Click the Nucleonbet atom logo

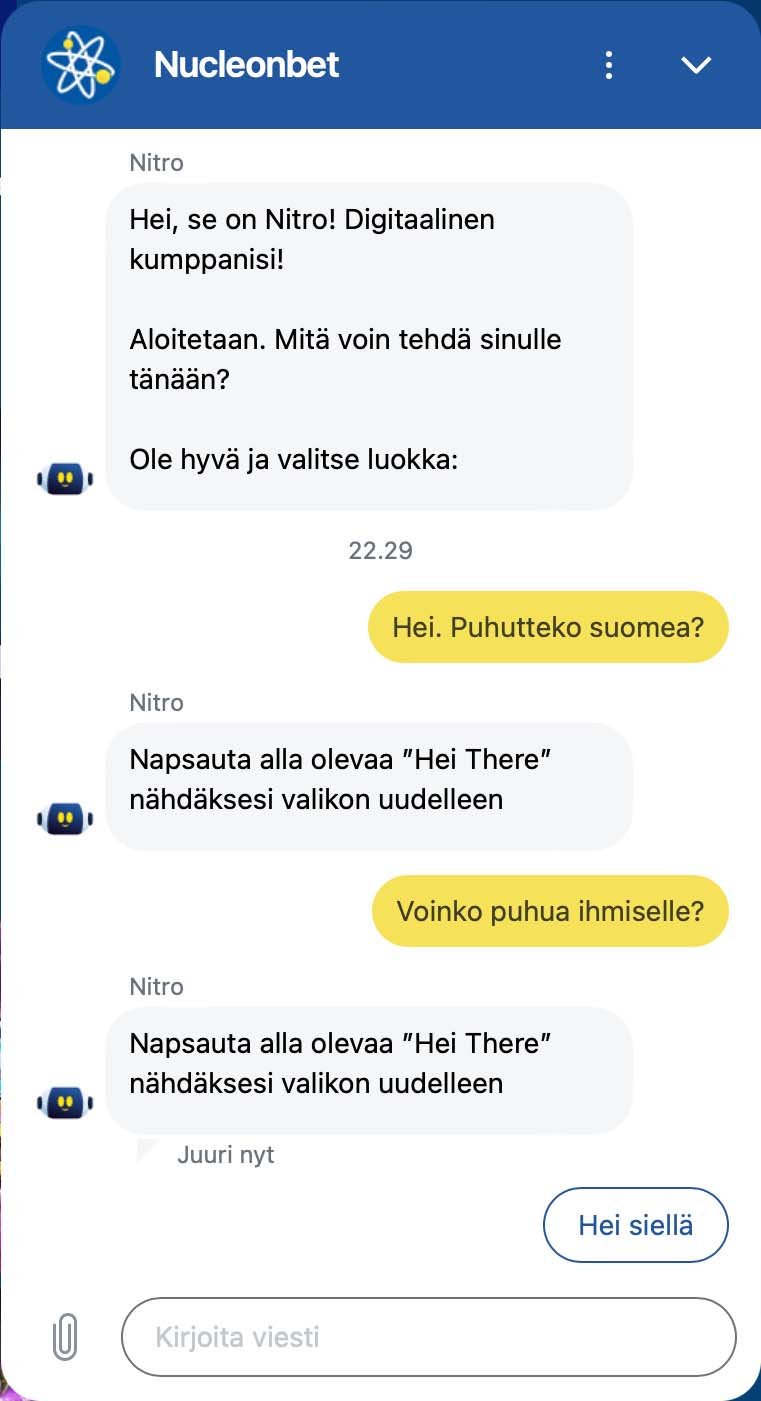coord(81,65)
